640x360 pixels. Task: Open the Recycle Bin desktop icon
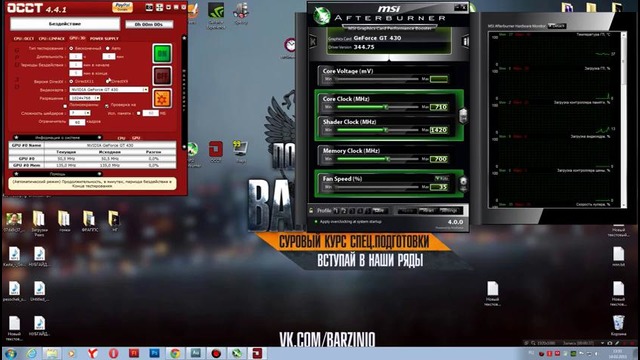(618, 325)
